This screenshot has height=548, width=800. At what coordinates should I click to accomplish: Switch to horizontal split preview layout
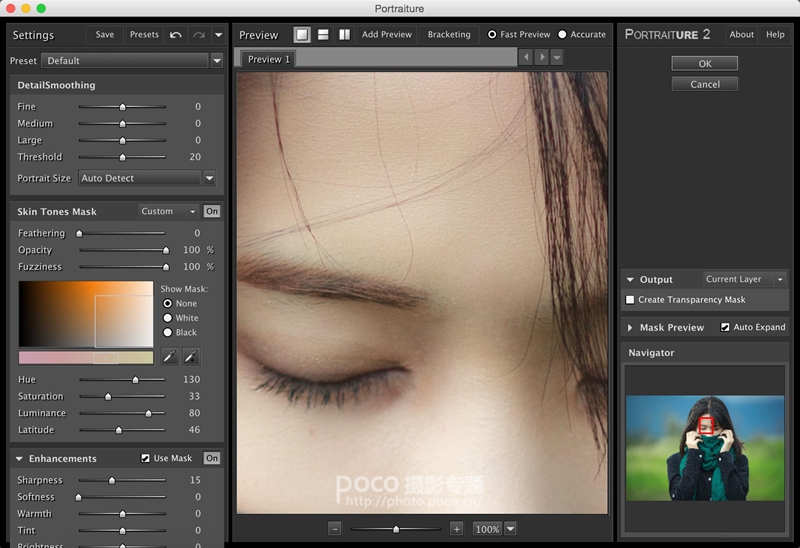click(x=323, y=35)
